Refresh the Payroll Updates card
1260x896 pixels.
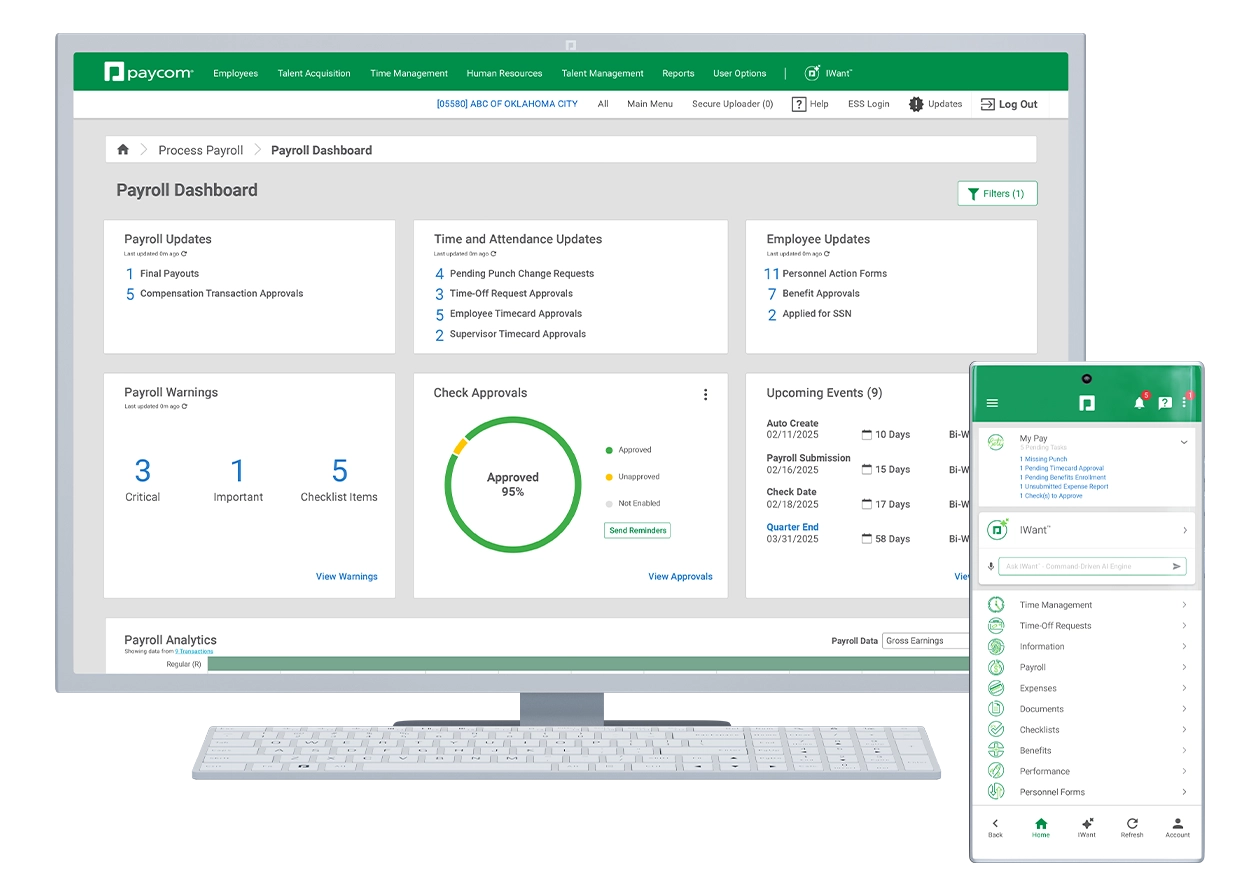[184, 254]
